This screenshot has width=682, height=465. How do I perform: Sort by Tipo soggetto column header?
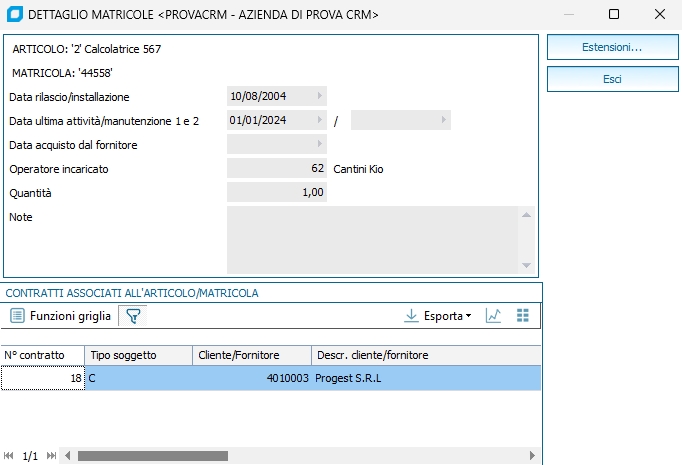coord(139,355)
